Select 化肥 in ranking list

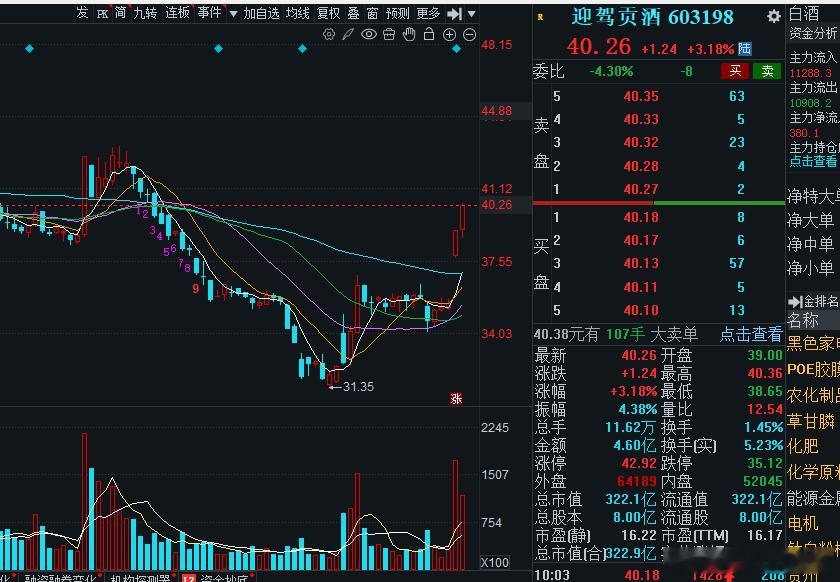point(802,446)
